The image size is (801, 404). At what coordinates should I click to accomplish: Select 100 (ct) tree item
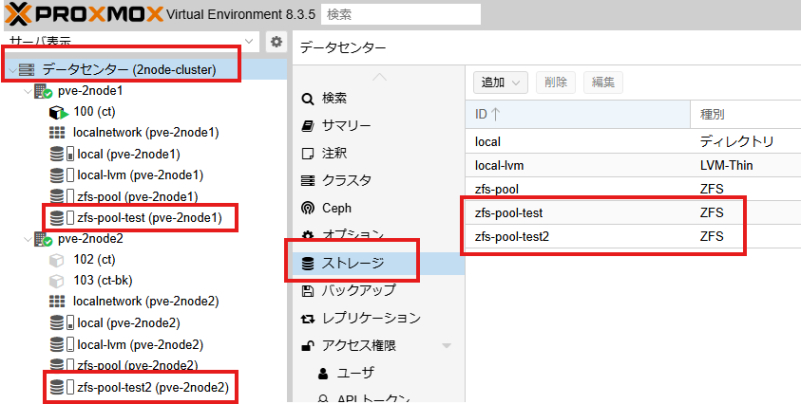coord(95,112)
